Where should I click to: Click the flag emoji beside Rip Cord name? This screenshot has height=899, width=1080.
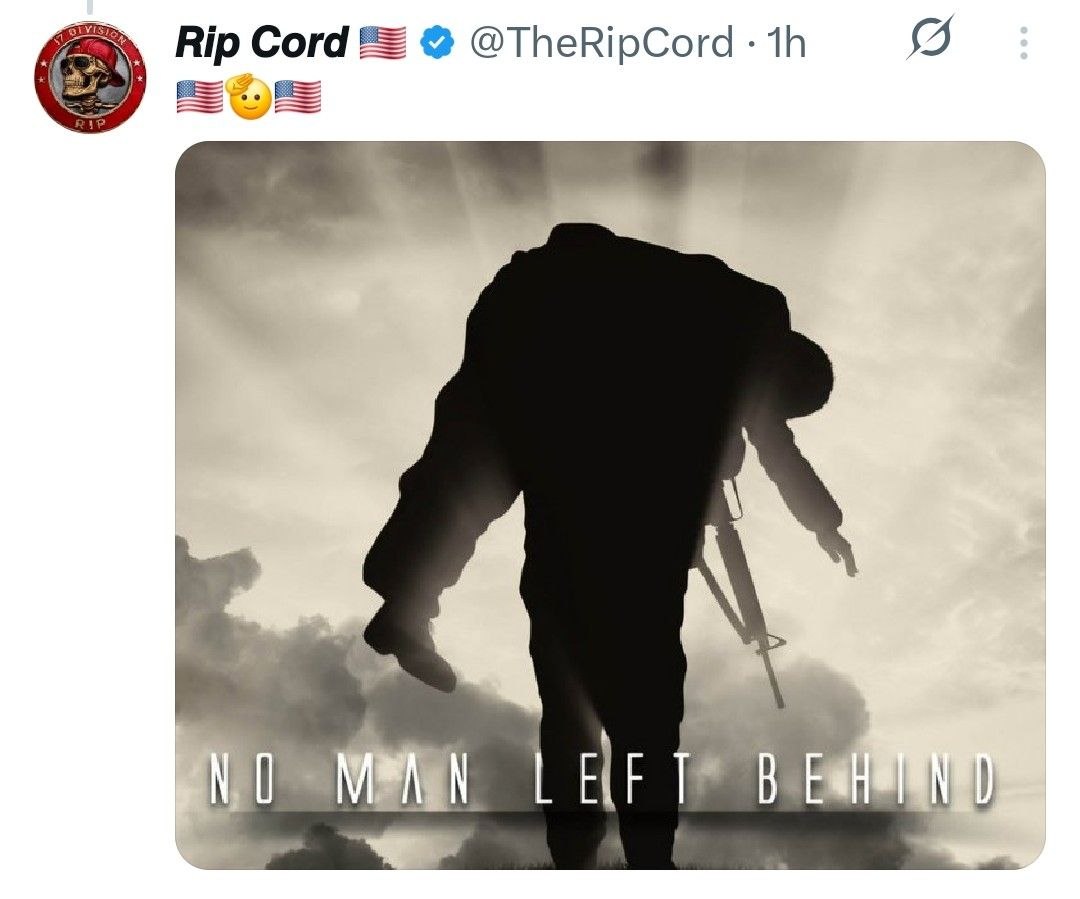[x=383, y=43]
